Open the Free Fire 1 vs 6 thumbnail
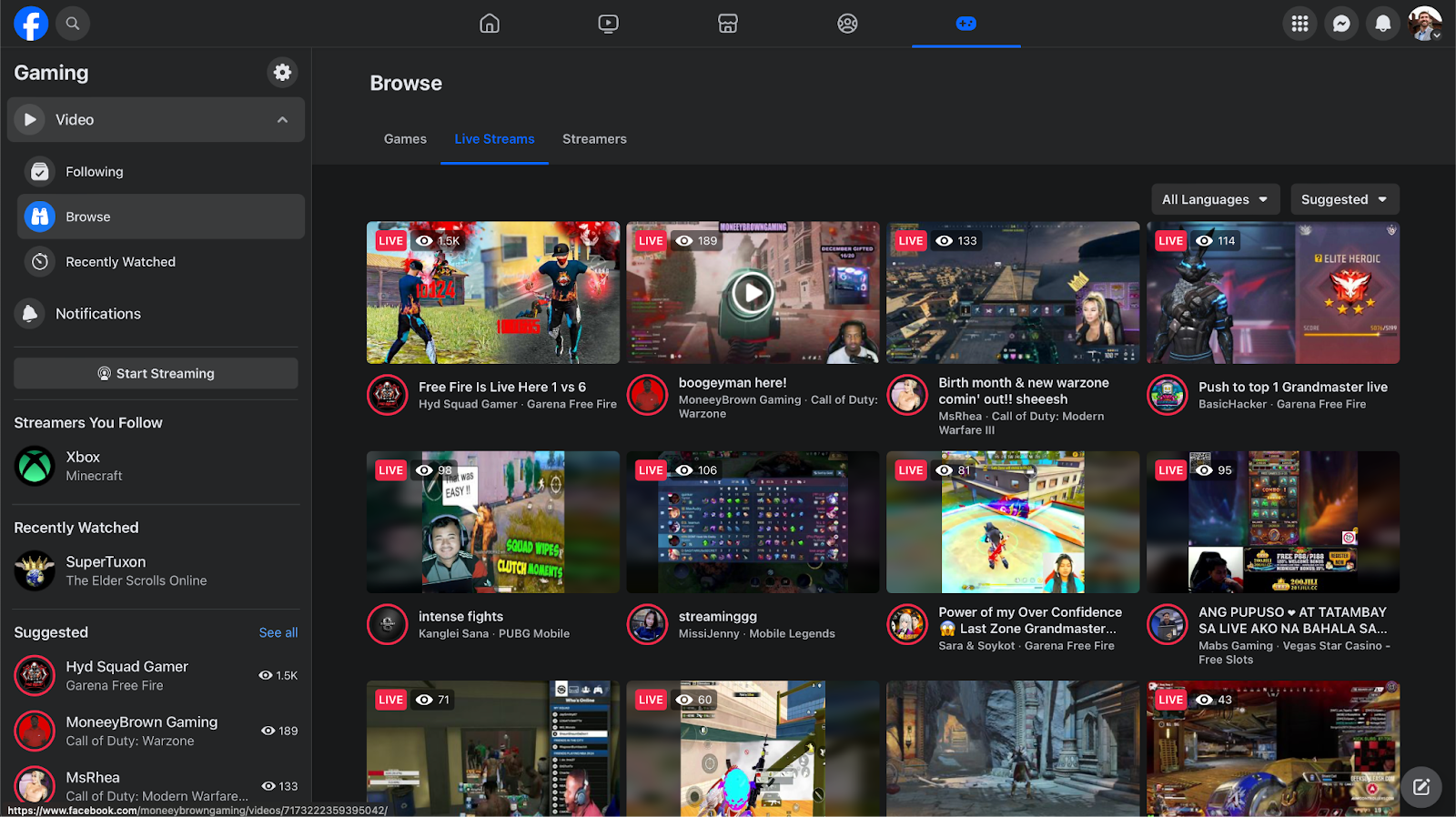 click(x=493, y=293)
